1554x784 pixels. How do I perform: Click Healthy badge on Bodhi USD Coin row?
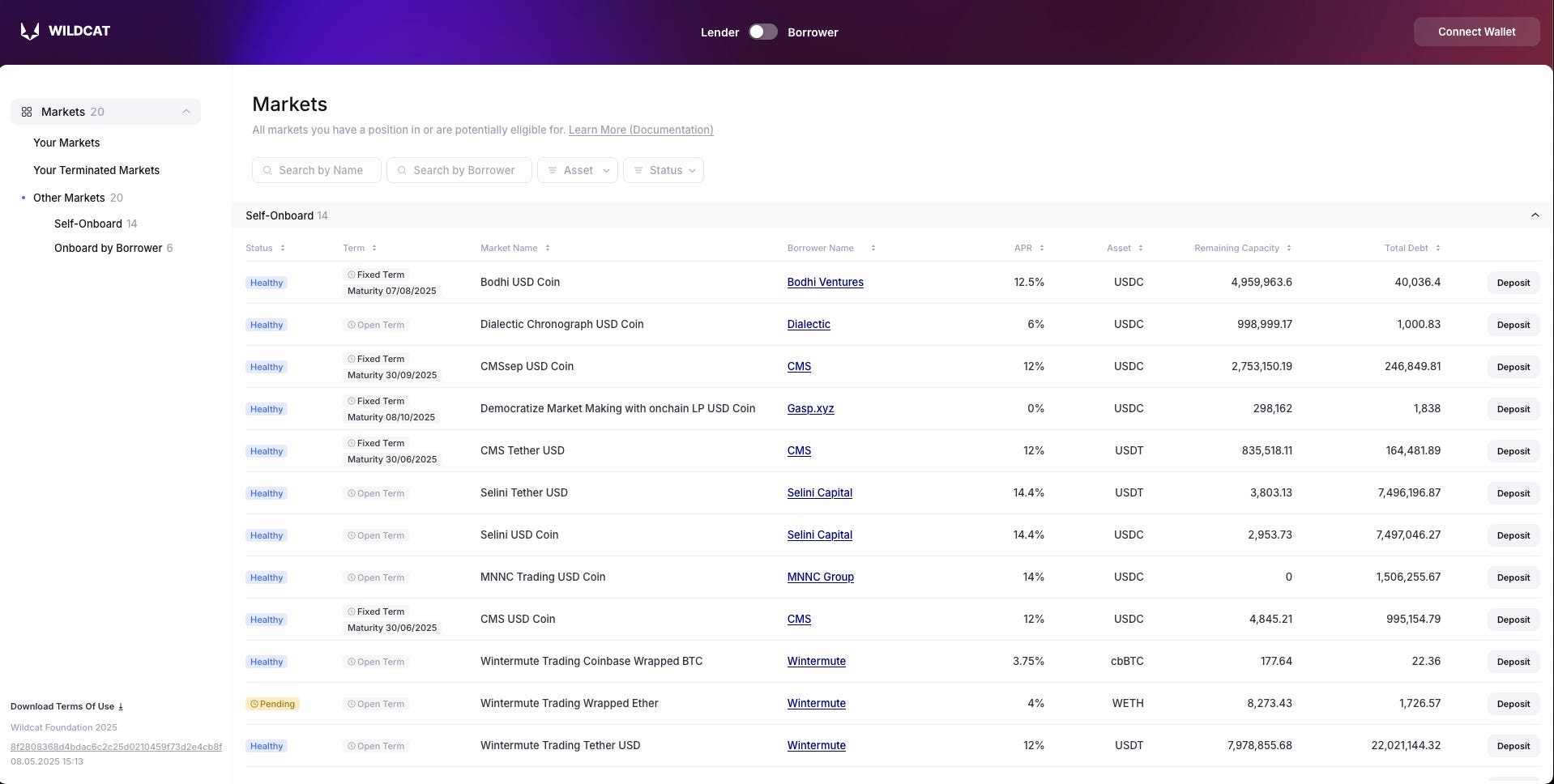click(267, 283)
